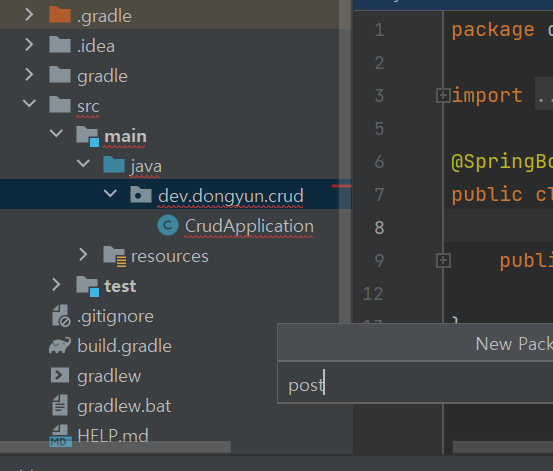Expand the gradle folder chevron
Image resolution: width=553 pixels, height=471 pixels.
point(30,75)
